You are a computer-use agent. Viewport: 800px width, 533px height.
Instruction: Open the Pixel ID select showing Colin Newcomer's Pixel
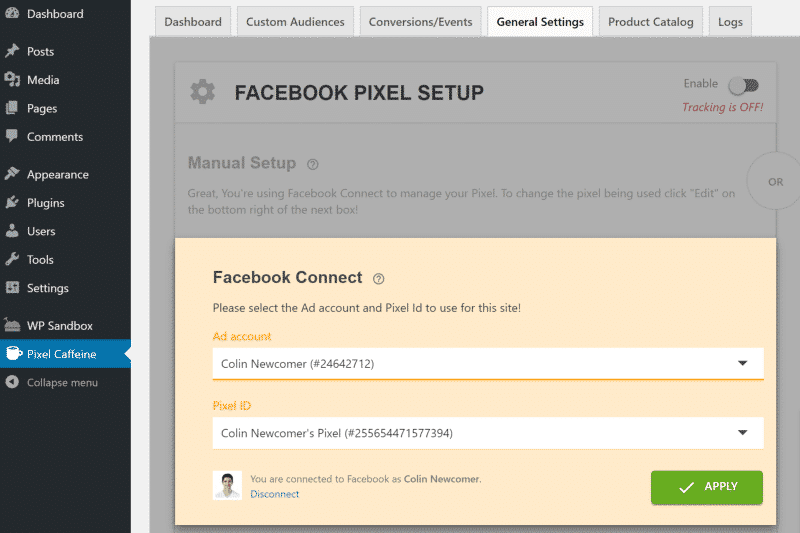coord(488,433)
